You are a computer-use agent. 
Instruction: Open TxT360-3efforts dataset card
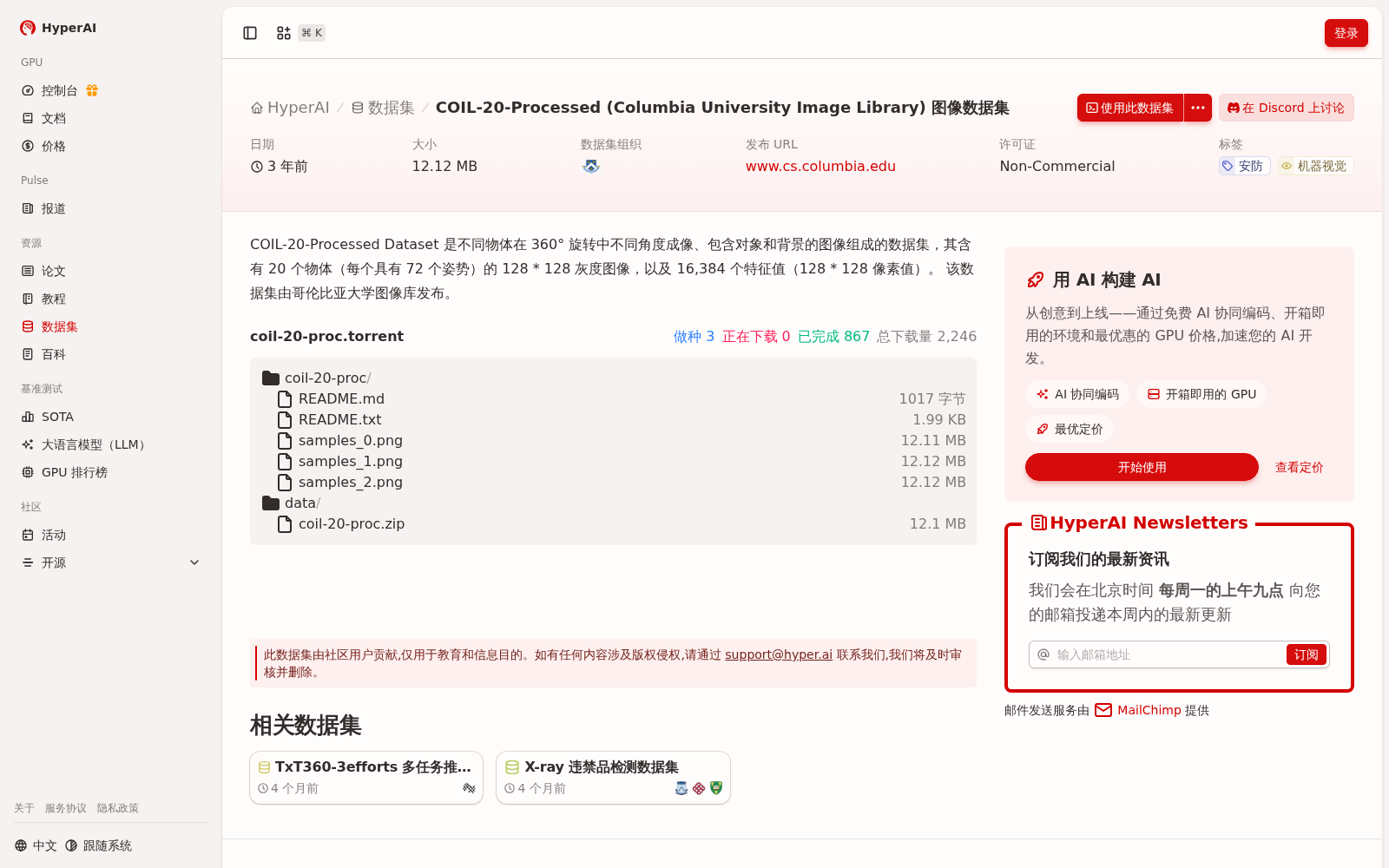point(366,778)
